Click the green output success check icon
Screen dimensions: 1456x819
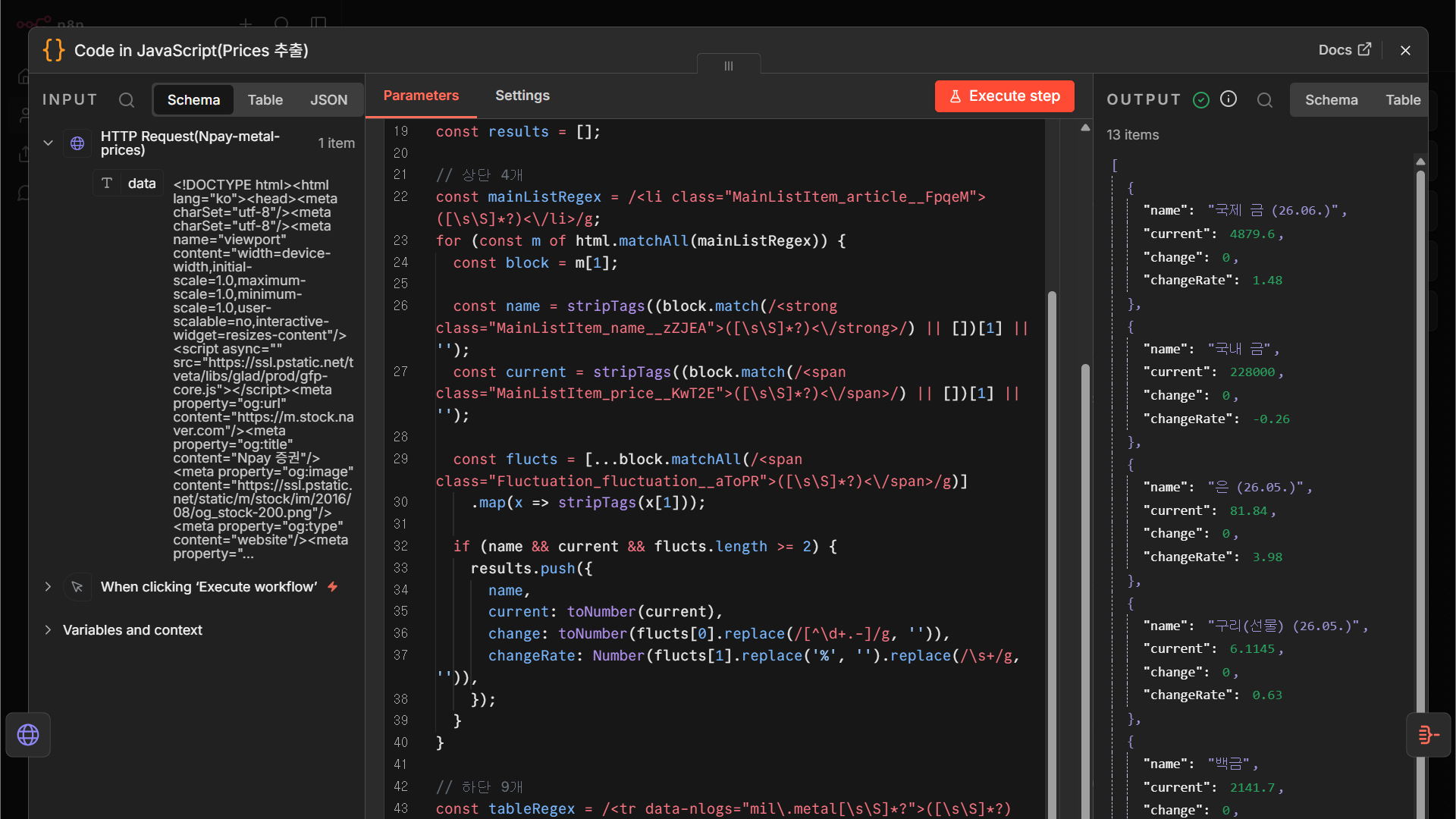point(1201,100)
